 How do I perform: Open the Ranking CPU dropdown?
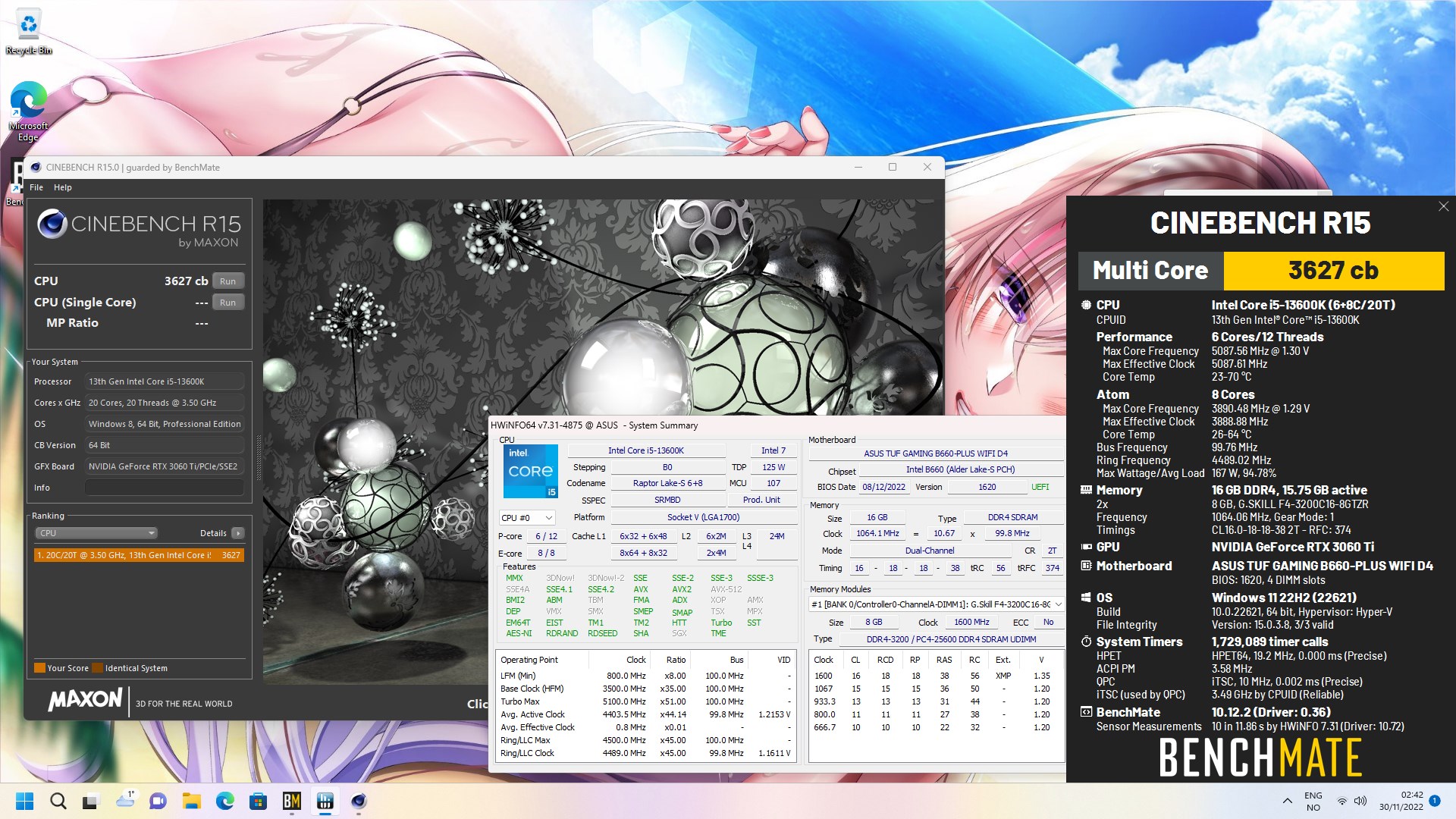tap(96, 533)
